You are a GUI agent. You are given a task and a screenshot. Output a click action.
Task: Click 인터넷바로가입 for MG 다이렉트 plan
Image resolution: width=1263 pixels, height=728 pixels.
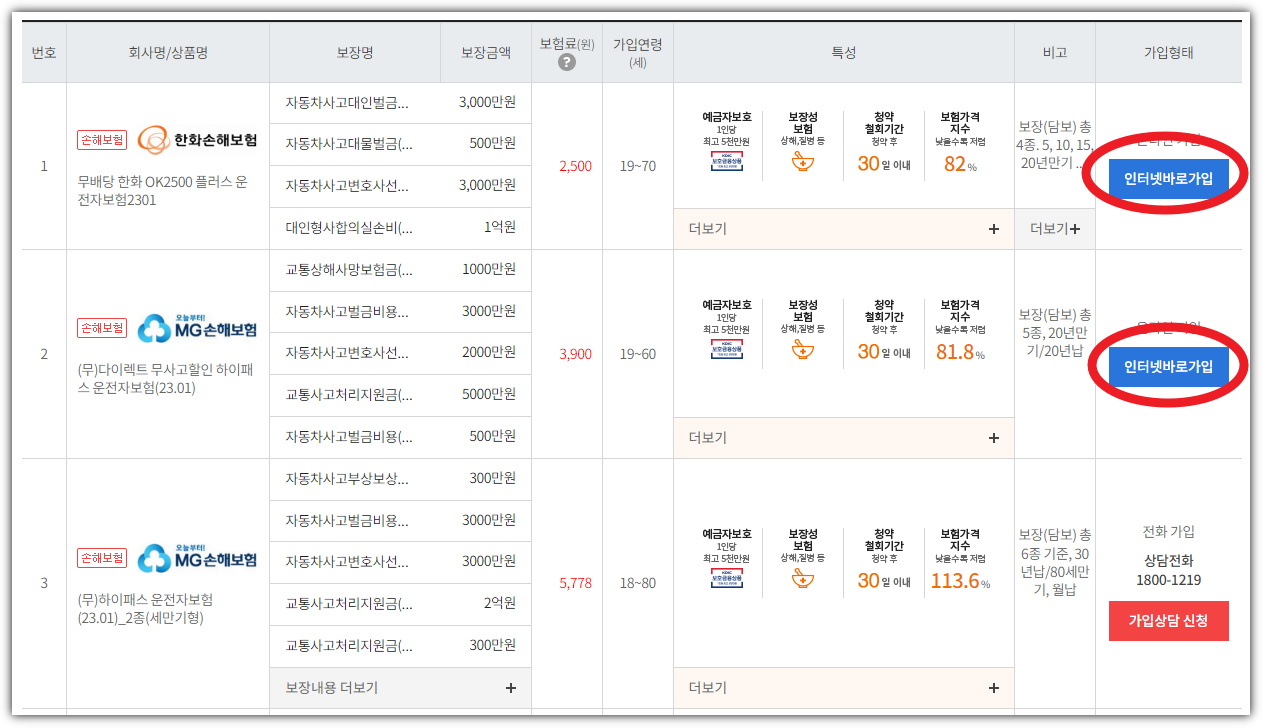click(x=1168, y=367)
